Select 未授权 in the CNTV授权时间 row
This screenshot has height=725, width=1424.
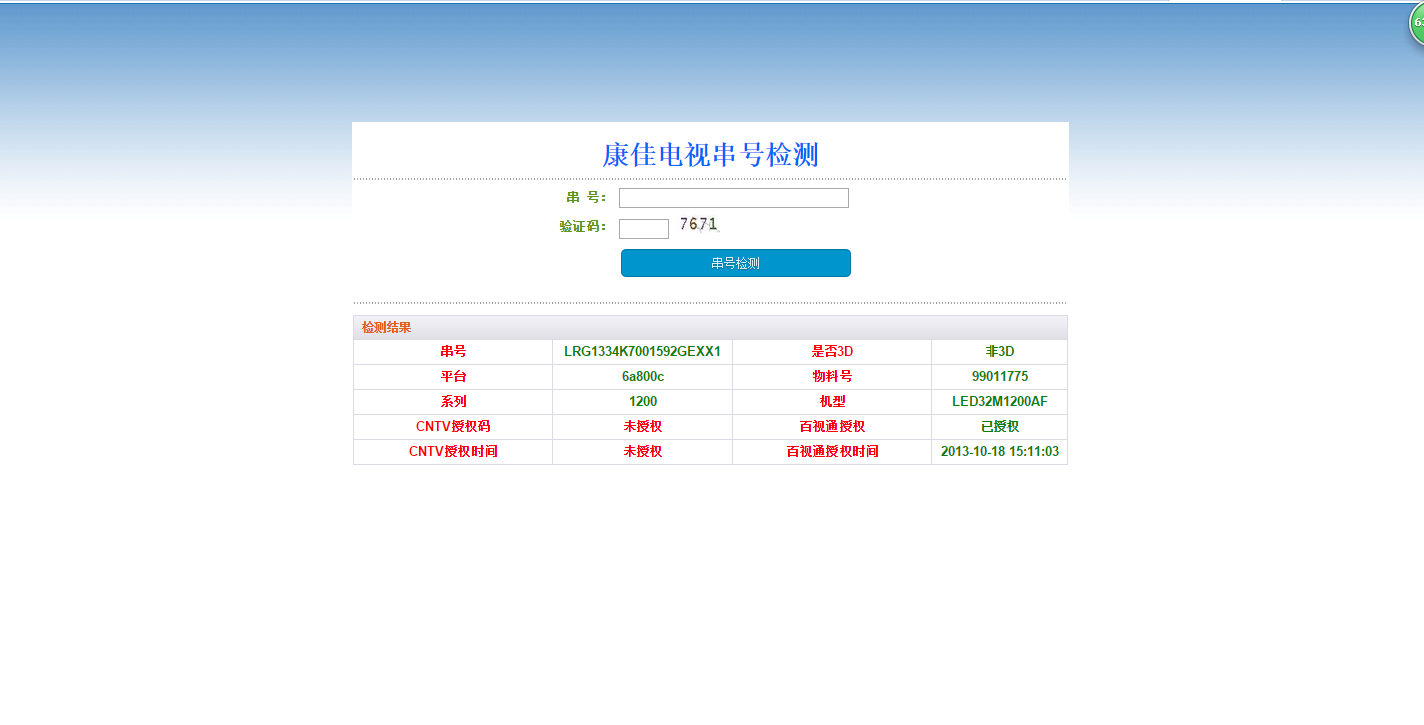[642, 452]
